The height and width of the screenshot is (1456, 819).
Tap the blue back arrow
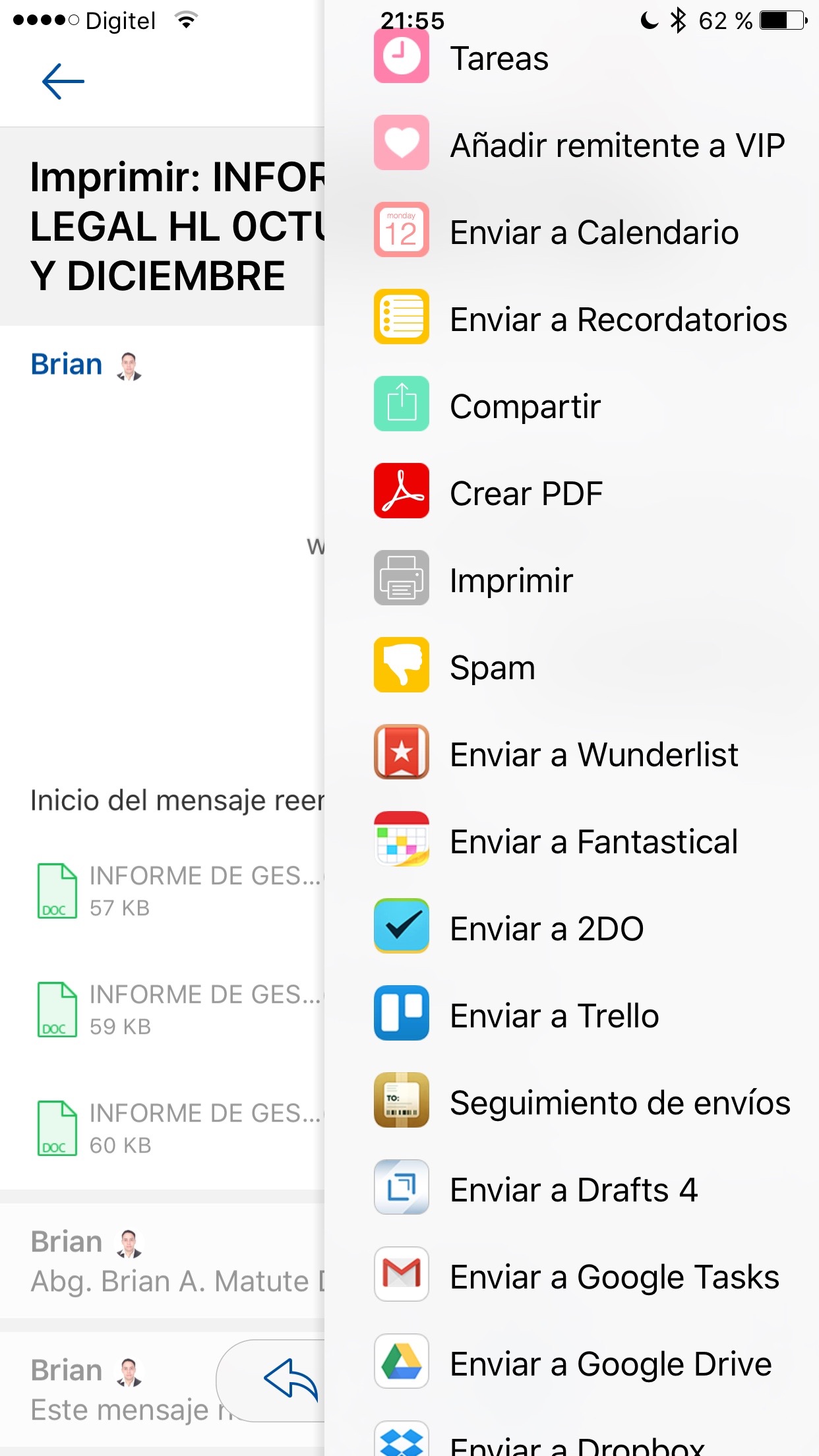63,81
